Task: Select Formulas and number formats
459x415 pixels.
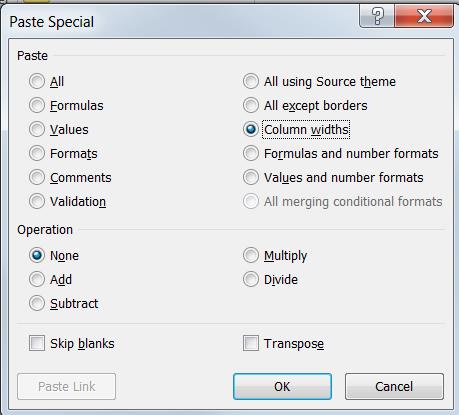Action: coord(251,153)
